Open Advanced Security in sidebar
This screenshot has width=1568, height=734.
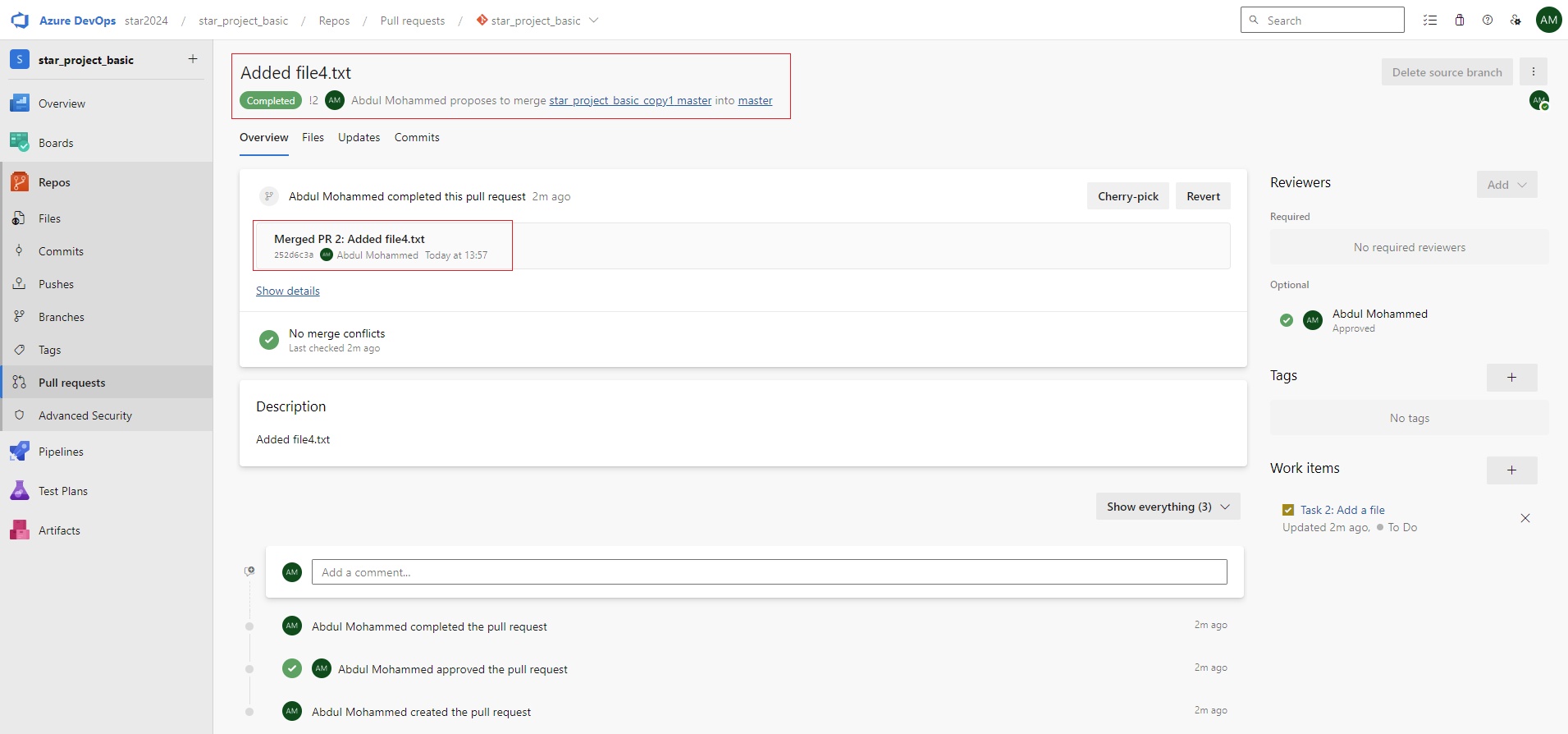pyautogui.click(x=107, y=415)
